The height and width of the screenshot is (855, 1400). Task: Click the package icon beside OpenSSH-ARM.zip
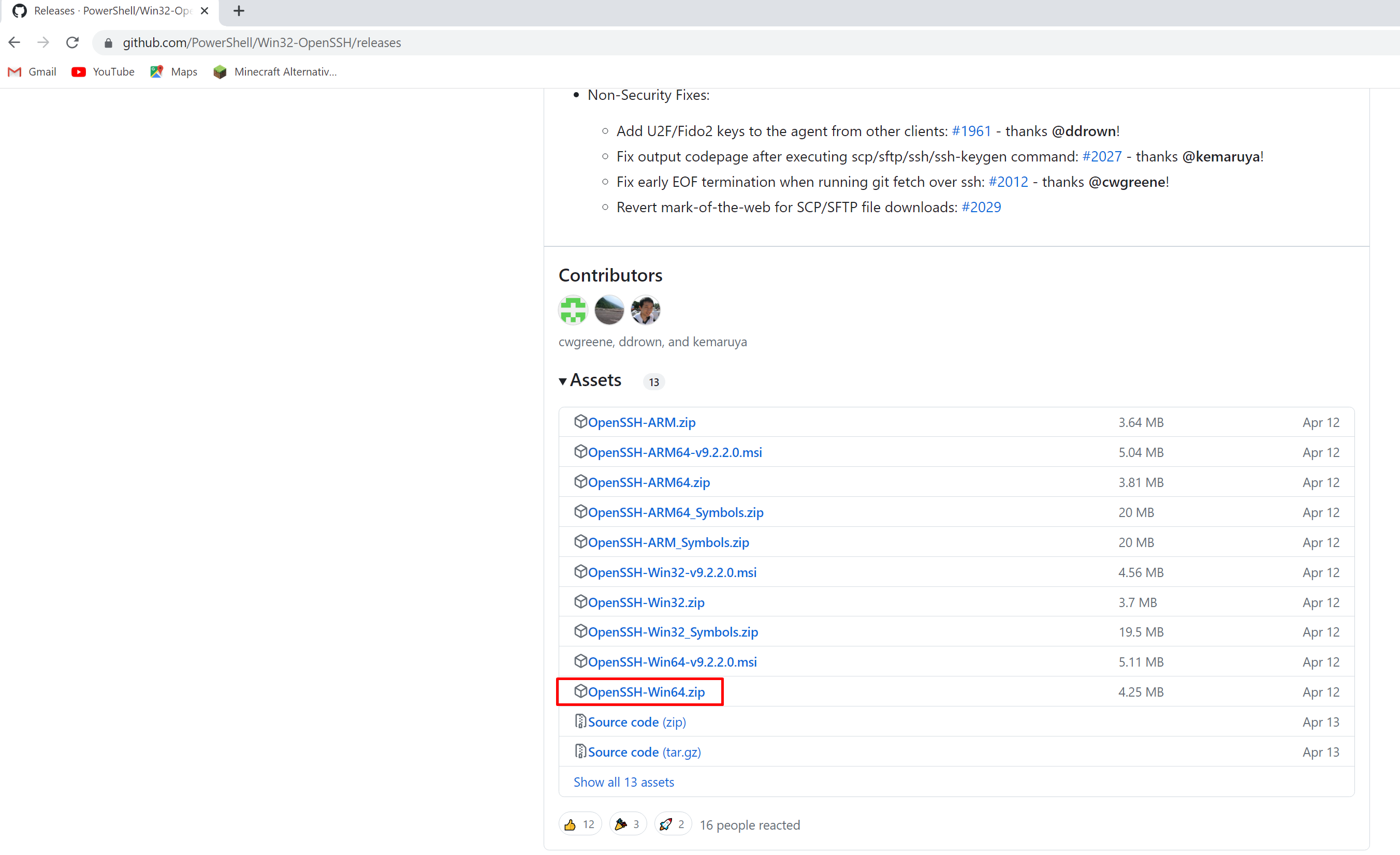pos(581,421)
